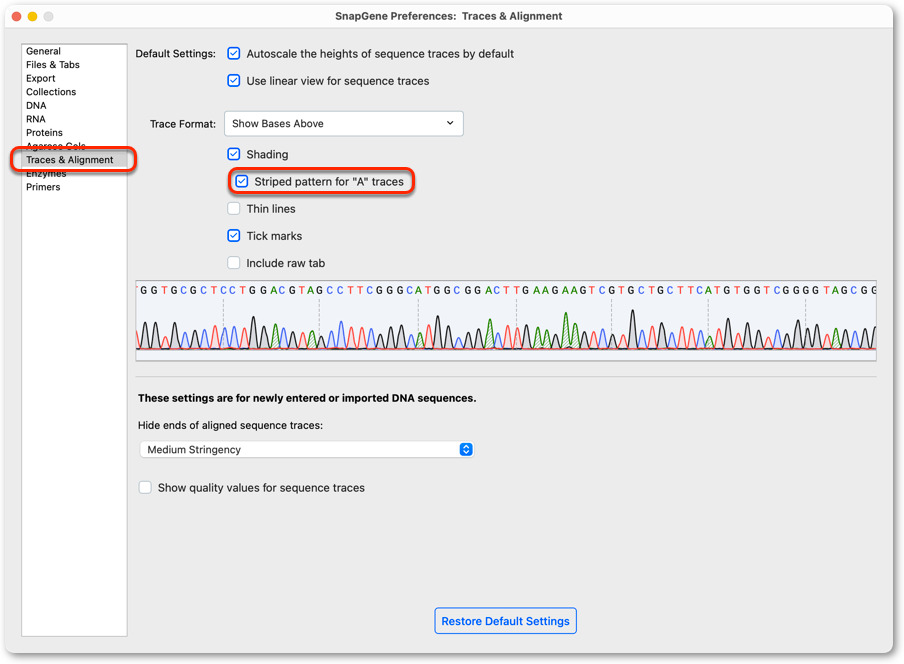
Task: Enable Include raw tab checkbox
Action: 233,263
